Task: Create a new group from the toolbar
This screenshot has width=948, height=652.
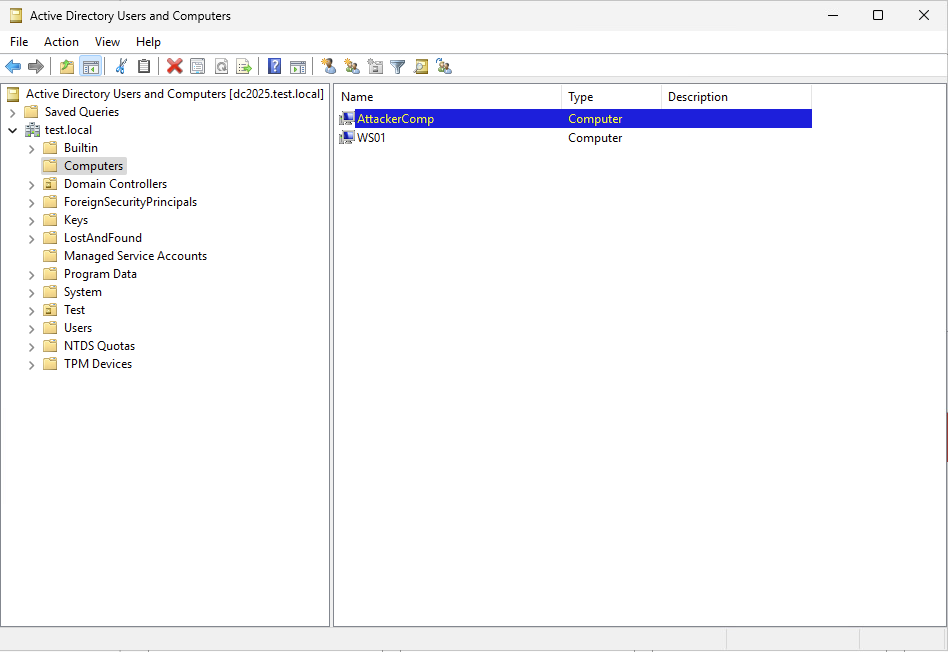Action: (x=352, y=66)
